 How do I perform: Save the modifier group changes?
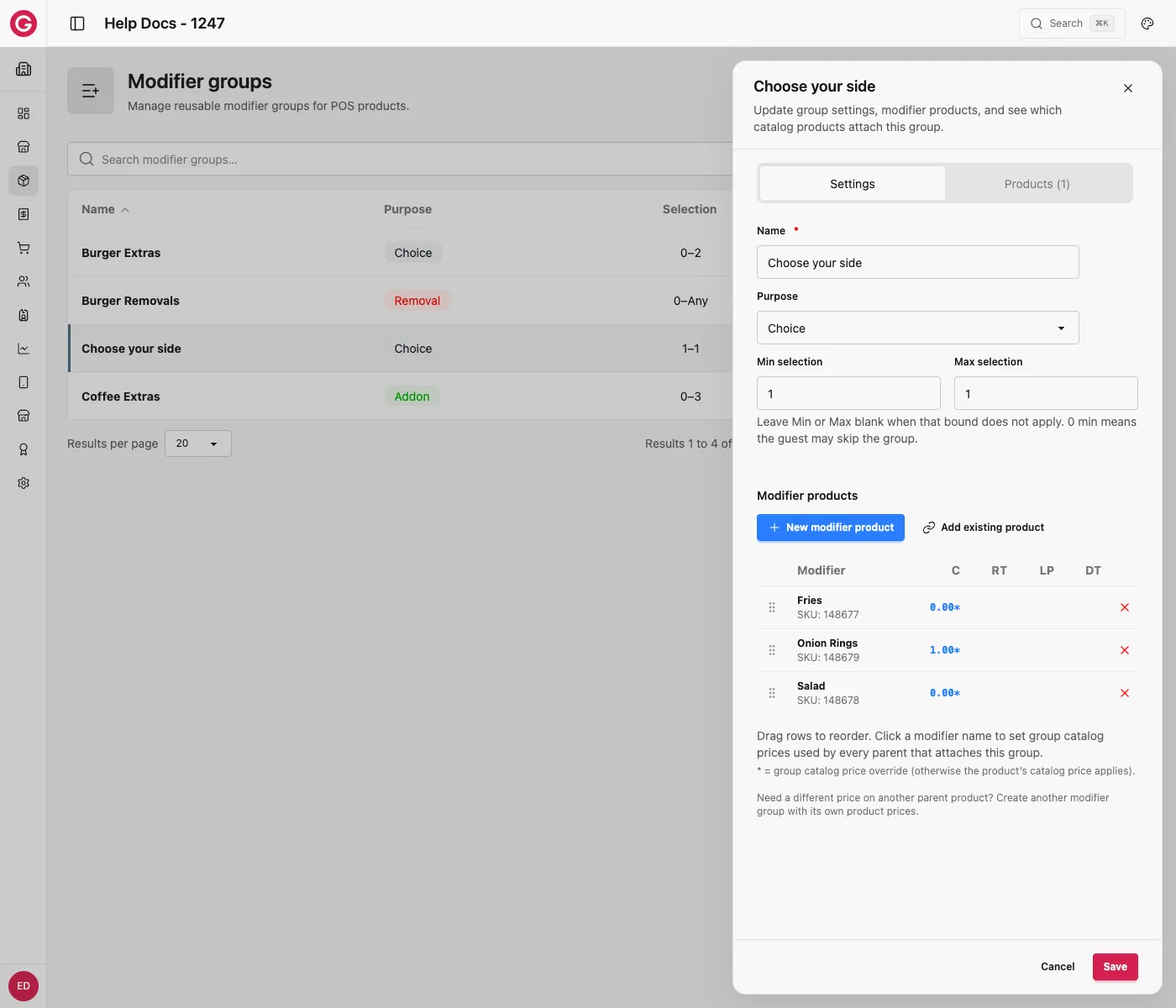[1116, 967]
